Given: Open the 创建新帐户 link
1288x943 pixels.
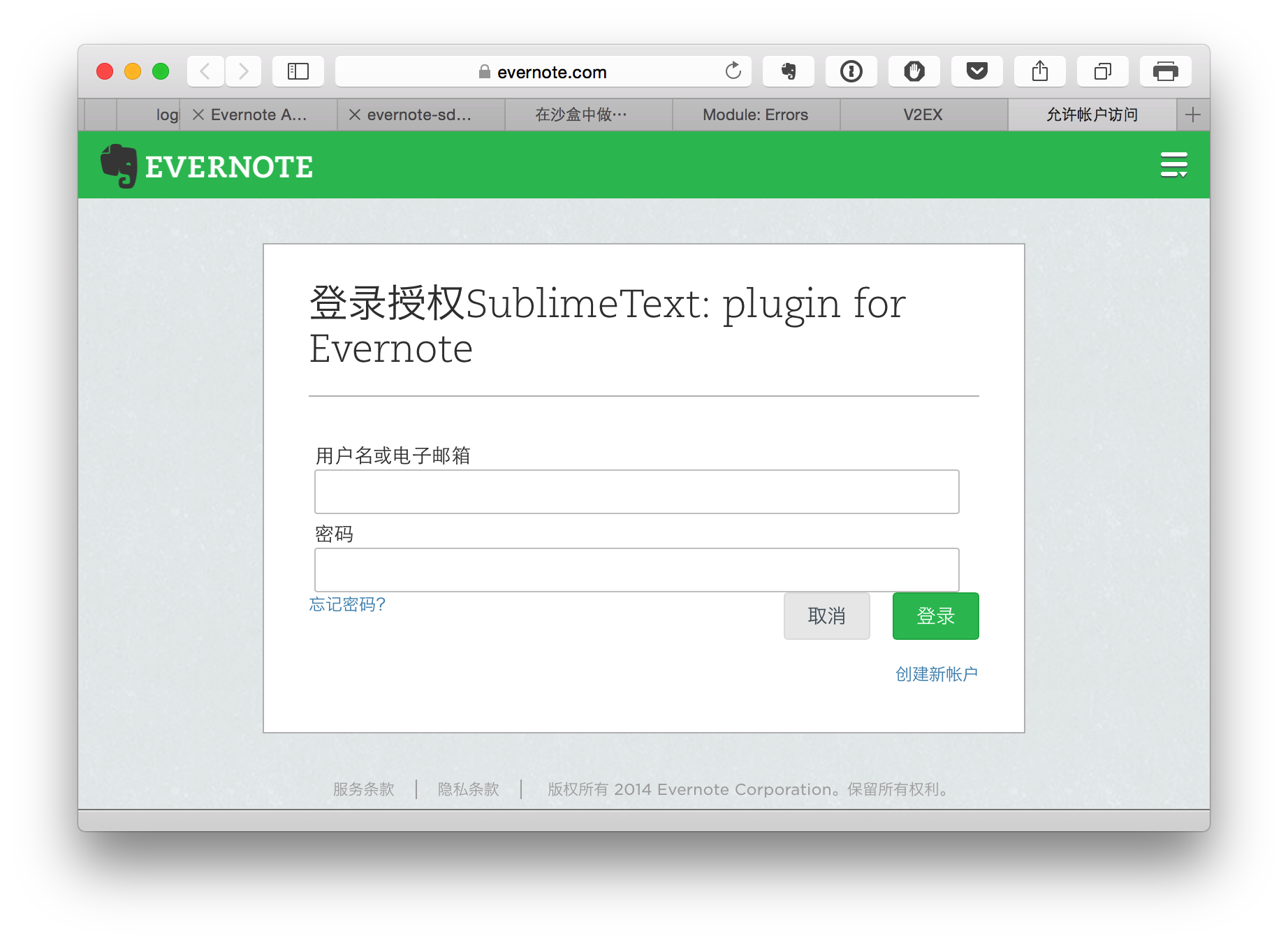Looking at the screenshot, I should (x=937, y=674).
